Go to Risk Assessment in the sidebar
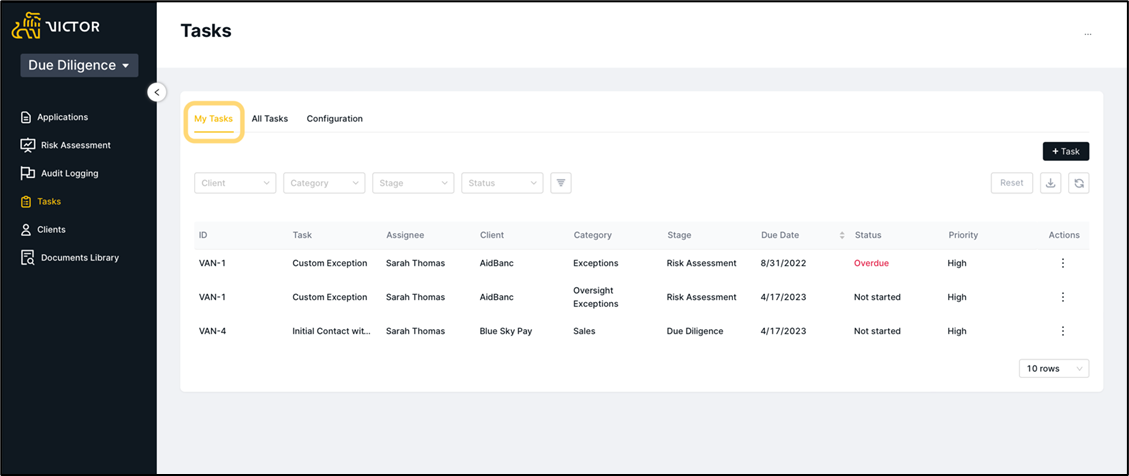This screenshot has height=476, width=1129. (76, 145)
